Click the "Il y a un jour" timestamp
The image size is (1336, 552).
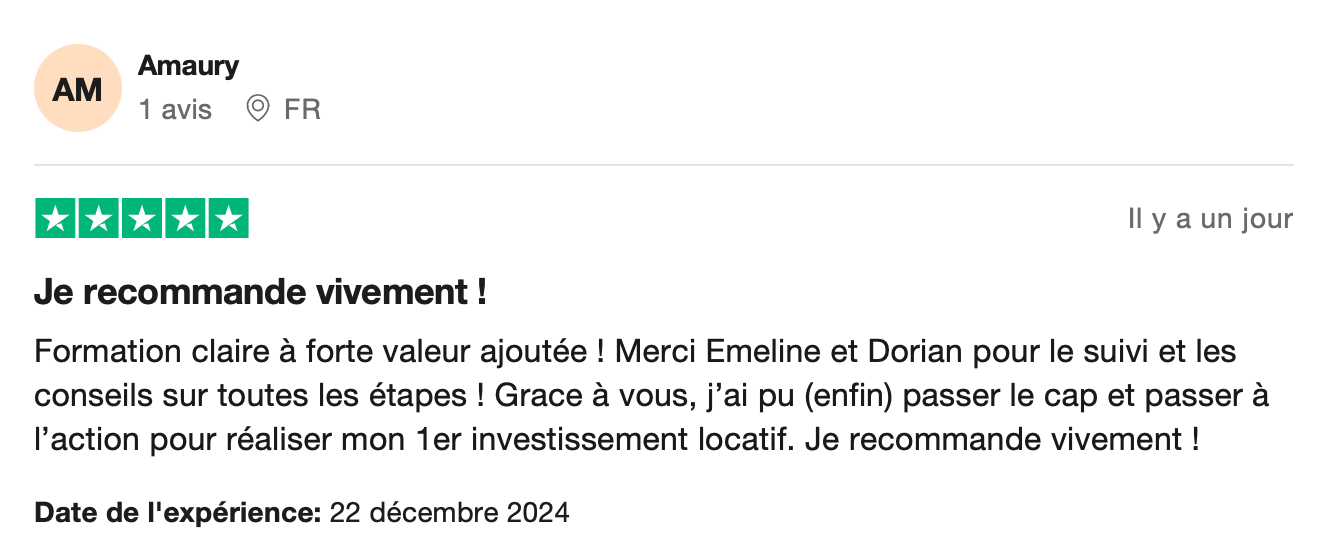(1210, 219)
